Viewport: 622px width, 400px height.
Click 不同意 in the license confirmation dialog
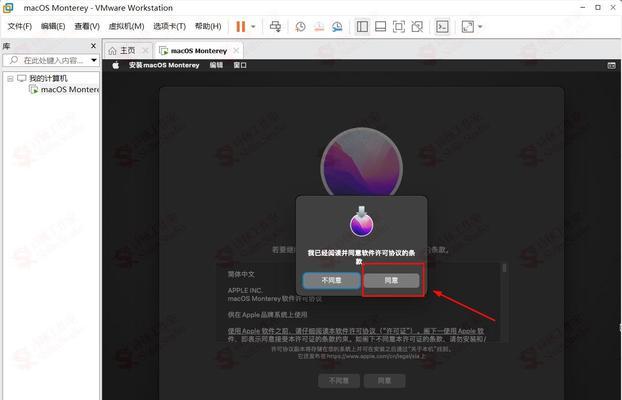(332, 281)
